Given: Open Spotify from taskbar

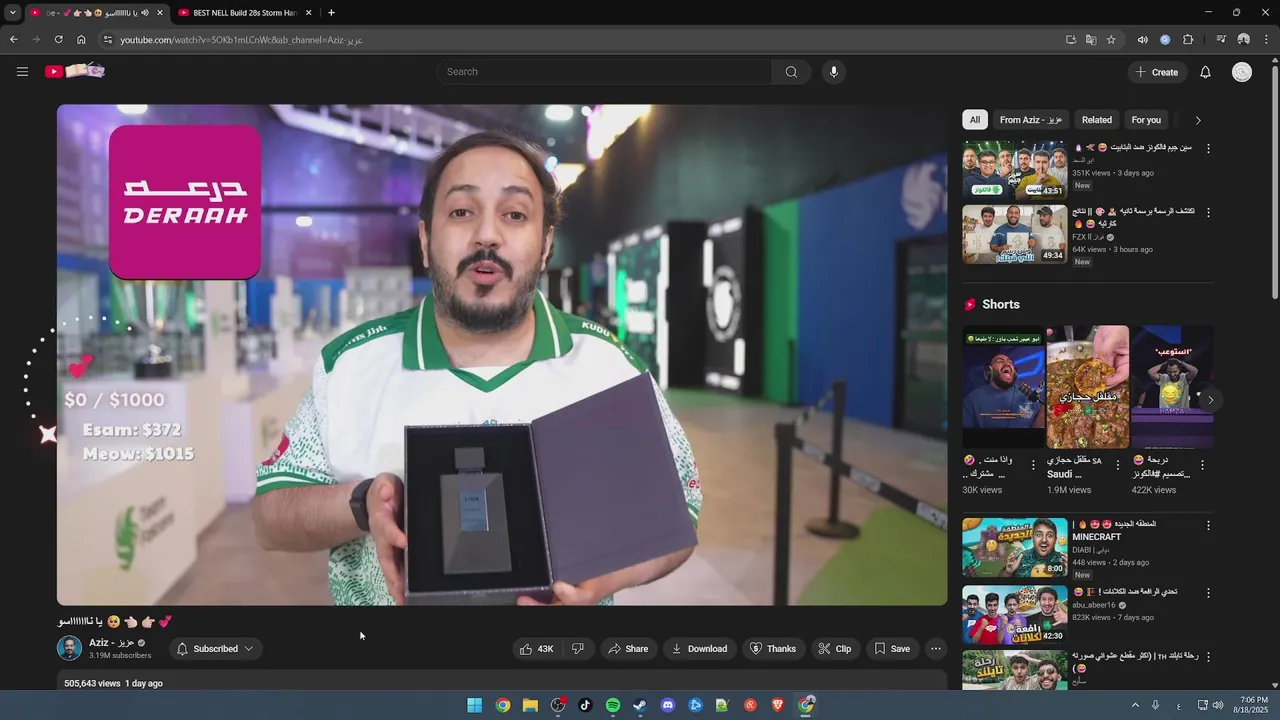Looking at the screenshot, I should 613,705.
